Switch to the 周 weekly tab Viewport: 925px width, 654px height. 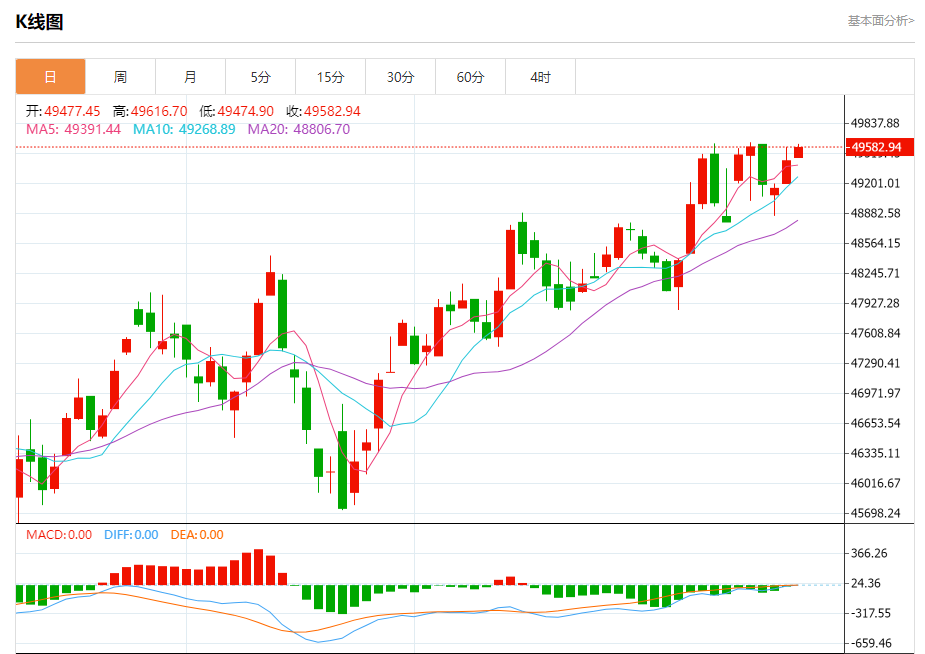[120, 77]
